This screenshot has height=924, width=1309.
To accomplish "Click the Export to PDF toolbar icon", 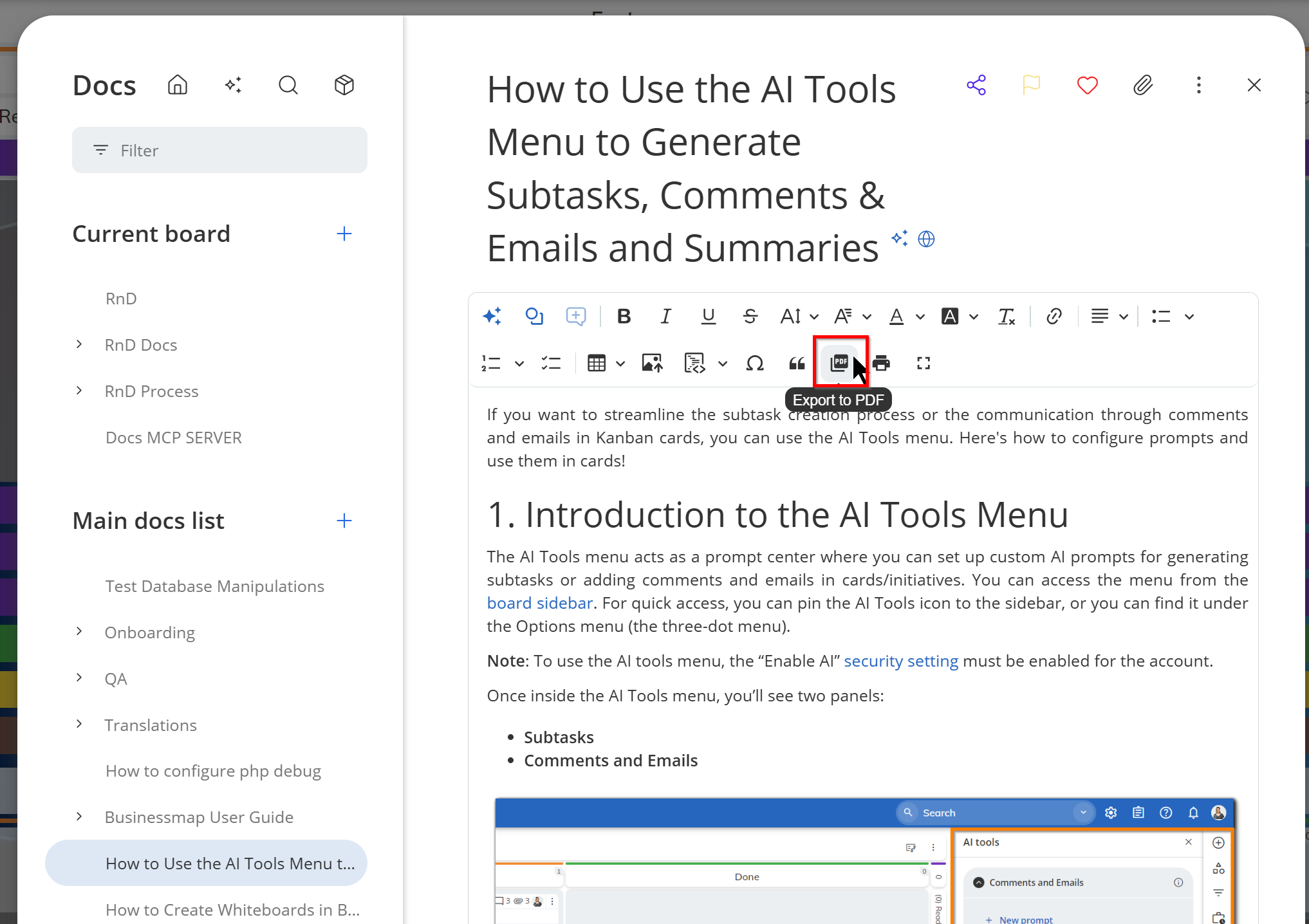I will click(x=839, y=363).
